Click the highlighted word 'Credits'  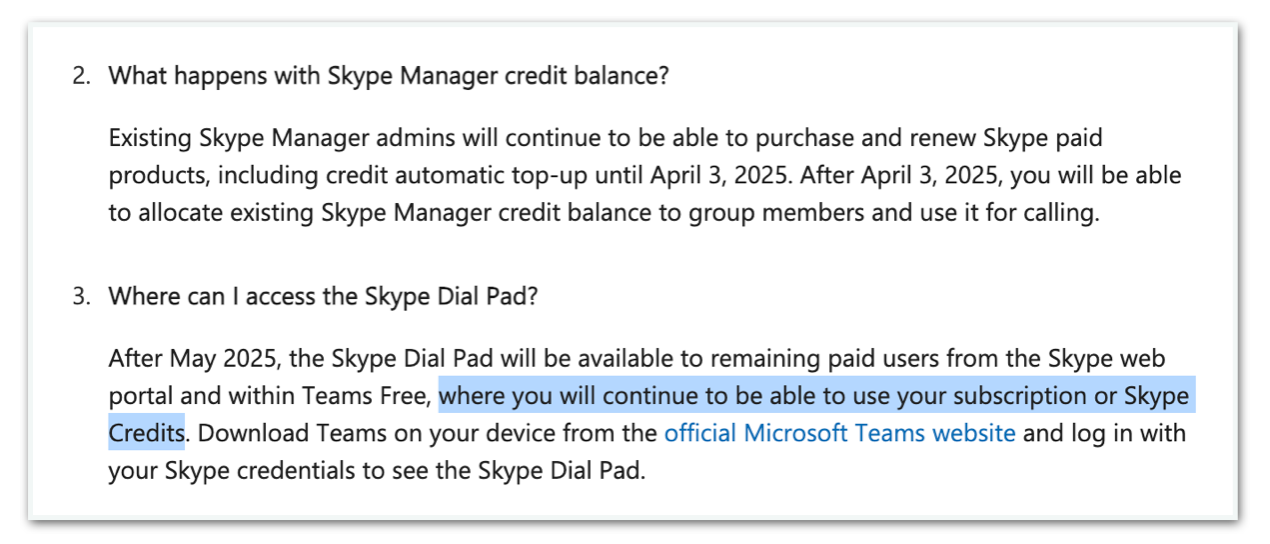point(146,433)
